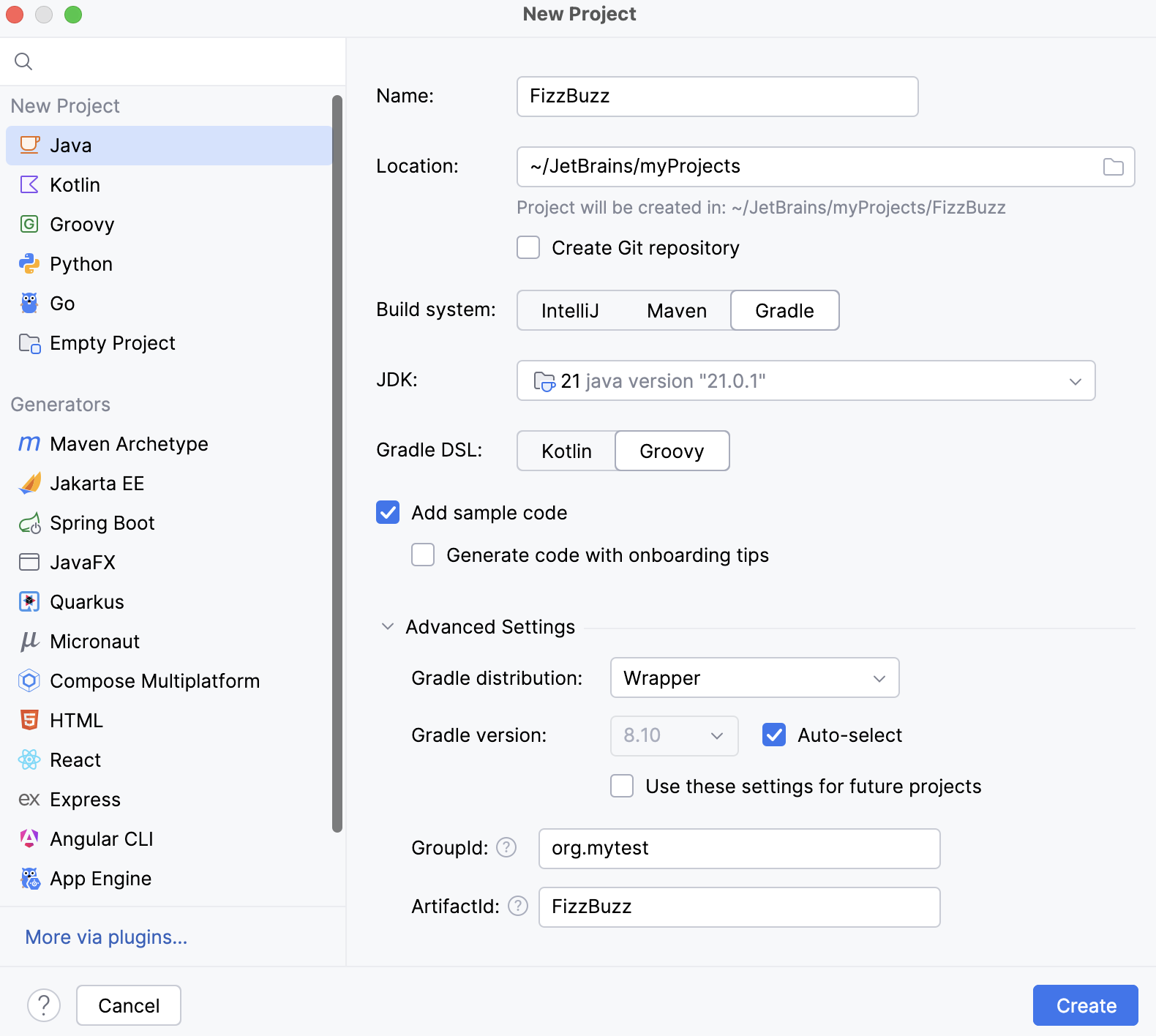Collapse the Advanced Settings section
This screenshot has height=1036, width=1156.
pyautogui.click(x=388, y=627)
